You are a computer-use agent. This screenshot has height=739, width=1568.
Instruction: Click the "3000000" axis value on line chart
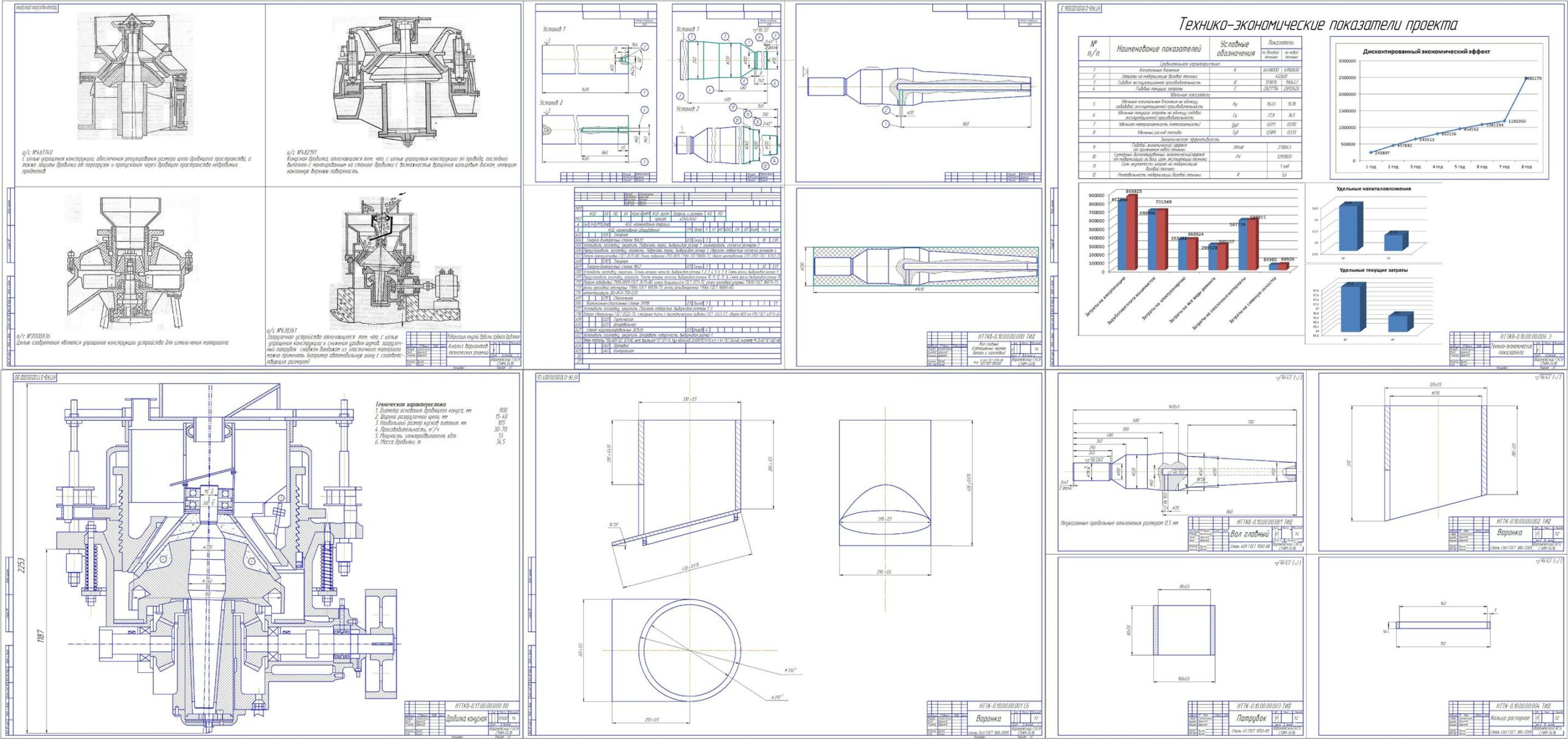coord(1347,61)
